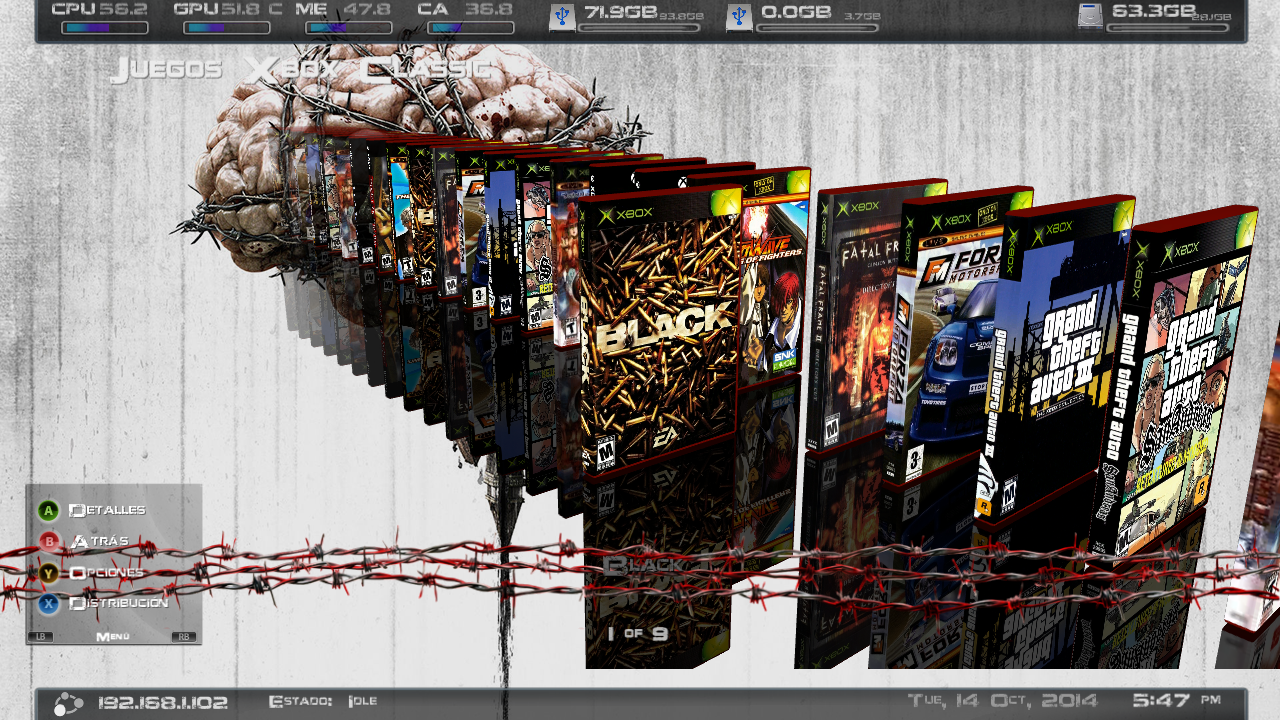Click the green A button icon
Viewport: 1280px width, 720px height.
[48, 511]
